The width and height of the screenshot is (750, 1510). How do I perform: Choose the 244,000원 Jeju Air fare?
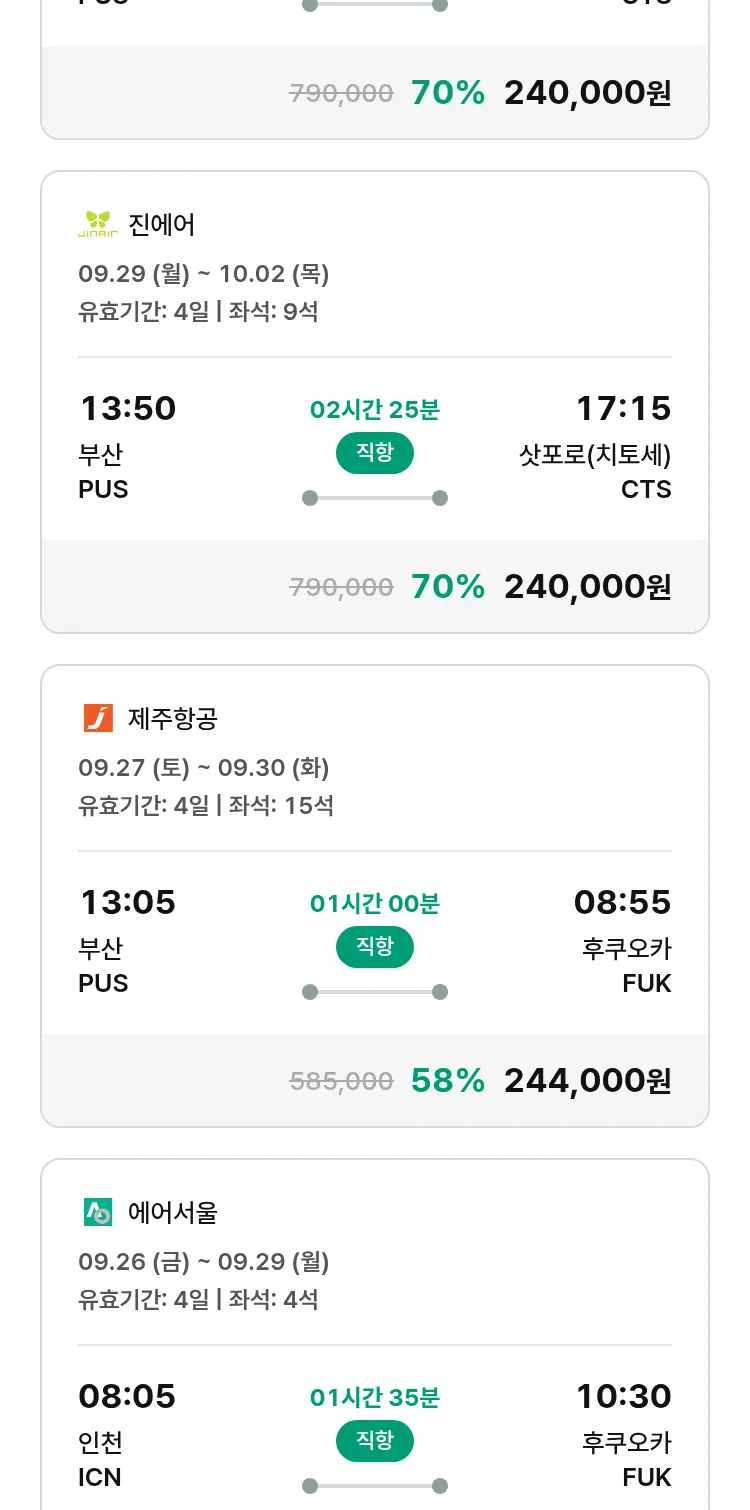click(587, 1080)
